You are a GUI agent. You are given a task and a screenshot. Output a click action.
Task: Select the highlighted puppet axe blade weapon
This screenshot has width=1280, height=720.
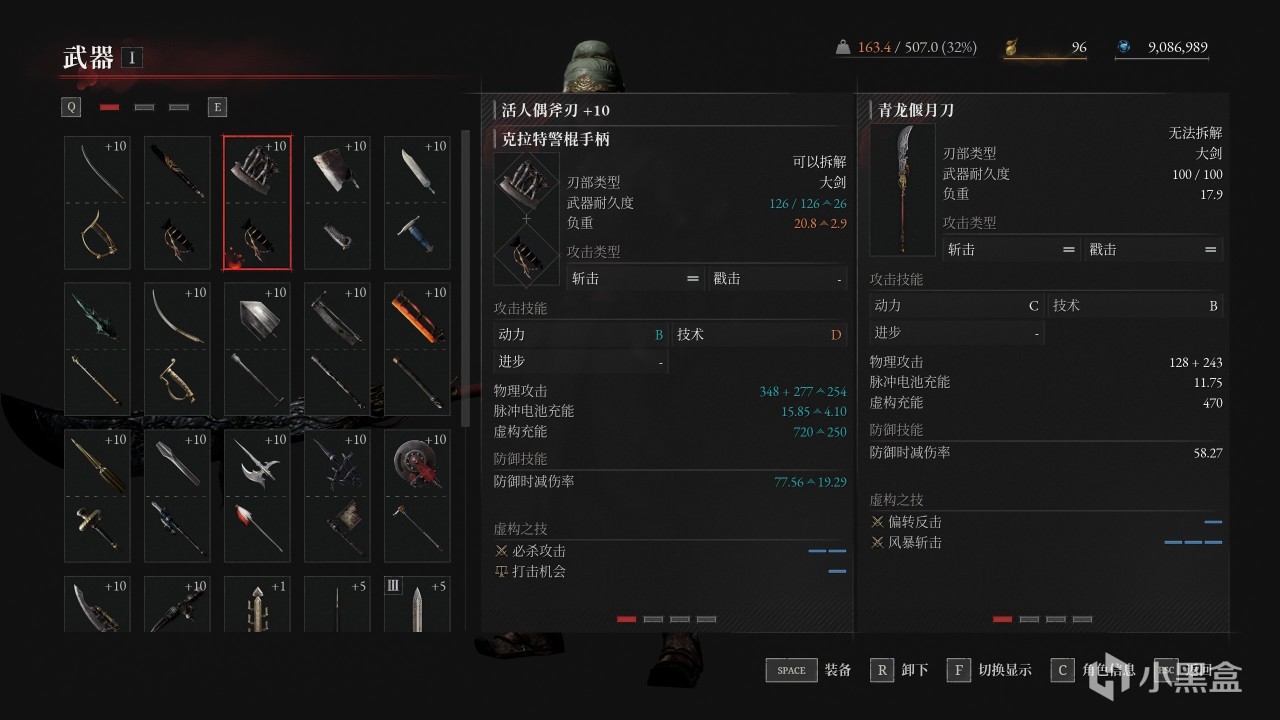[257, 203]
